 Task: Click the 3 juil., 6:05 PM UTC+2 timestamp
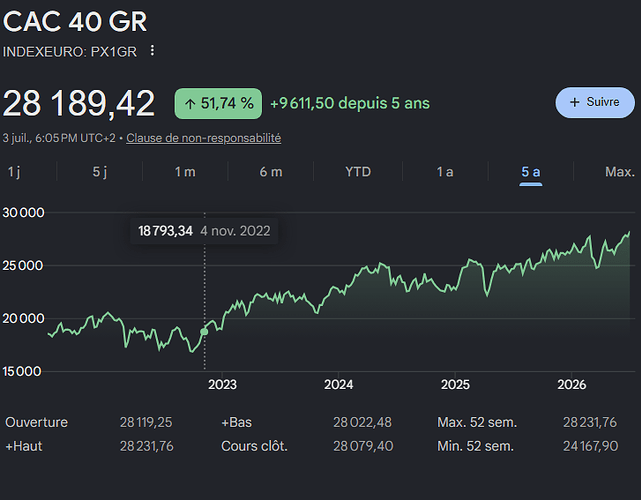[x=59, y=138]
